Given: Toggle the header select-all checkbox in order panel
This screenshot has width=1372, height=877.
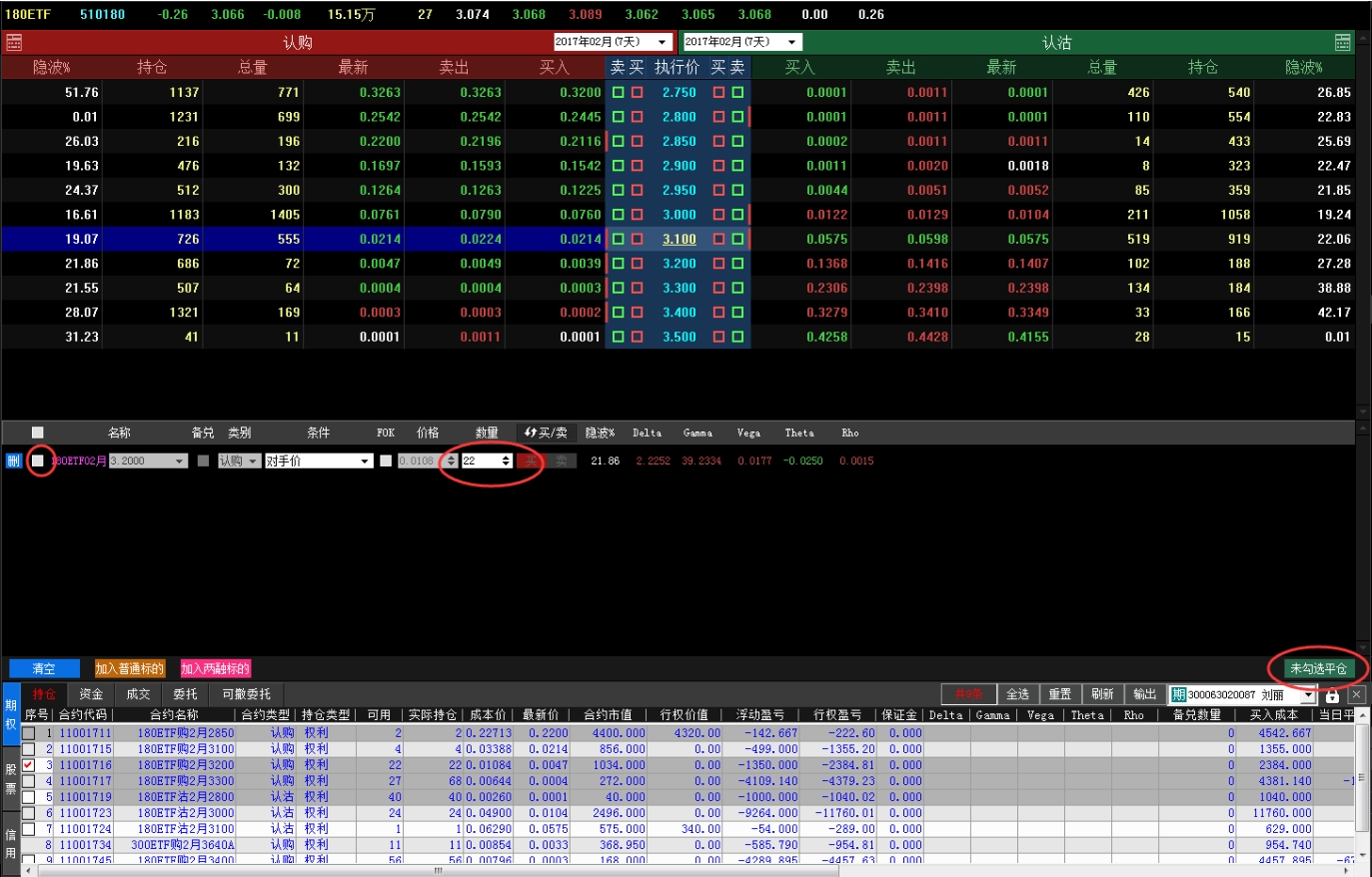Looking at the screenshot, I should click(38, 433).
